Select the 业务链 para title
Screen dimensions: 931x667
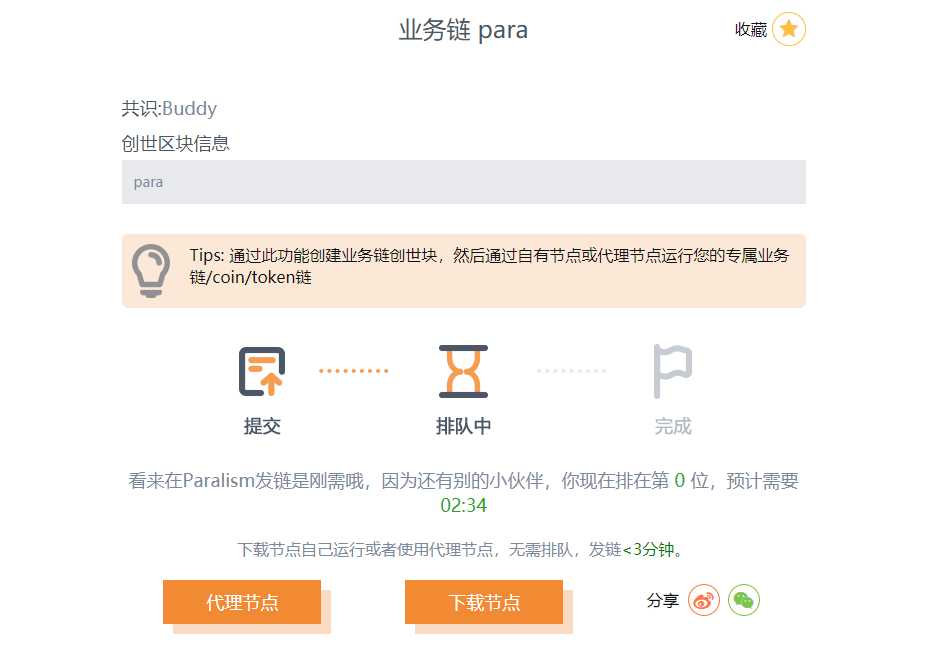tap(463, 30)
